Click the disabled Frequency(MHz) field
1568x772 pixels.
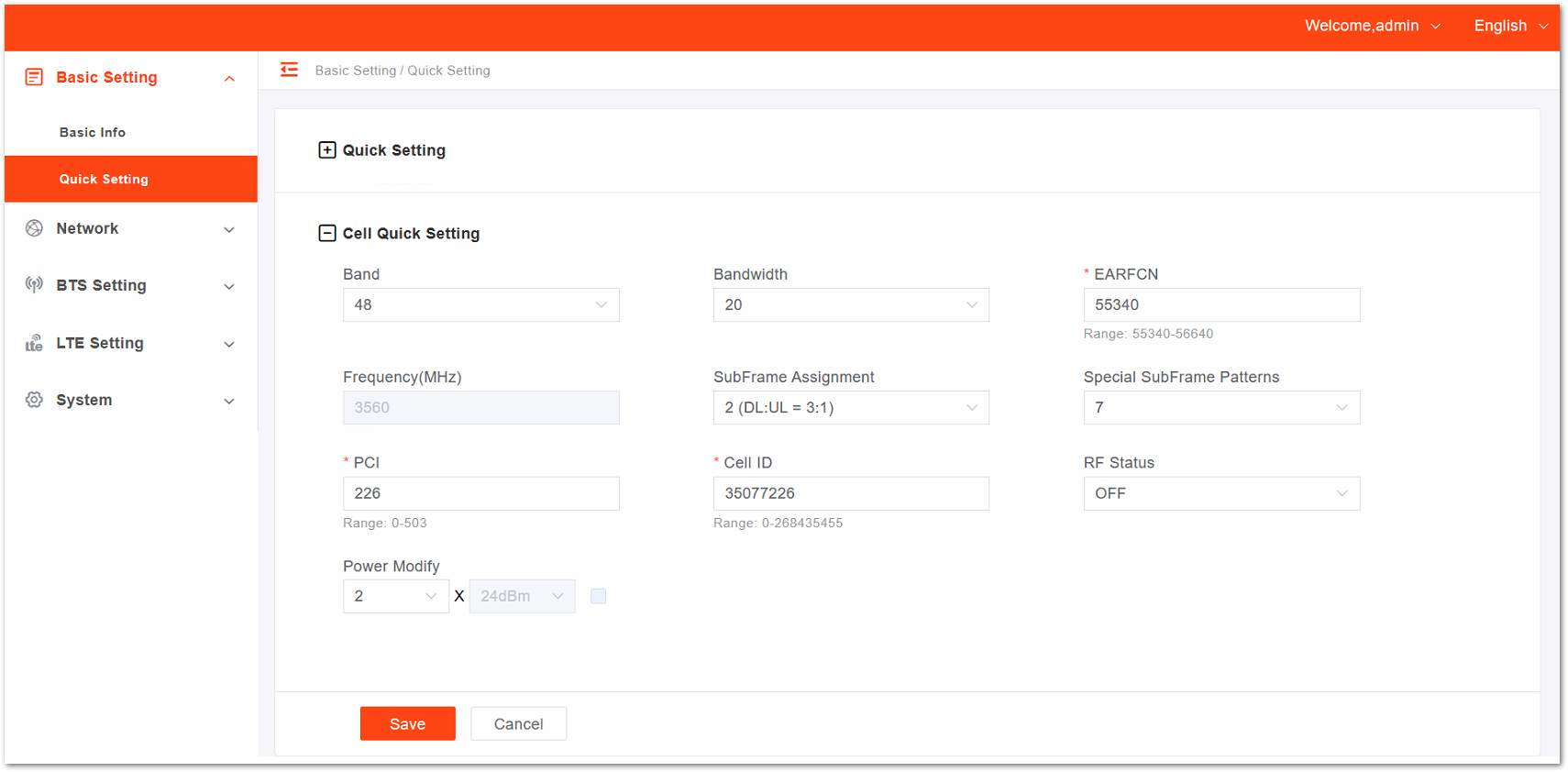481,408
